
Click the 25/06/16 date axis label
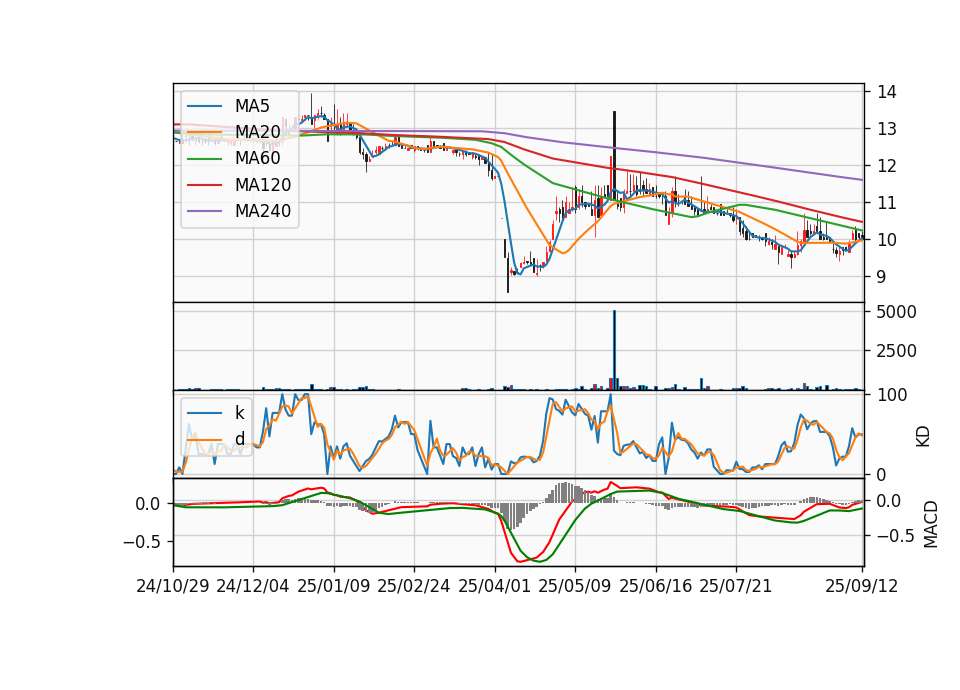pos(656,586)
